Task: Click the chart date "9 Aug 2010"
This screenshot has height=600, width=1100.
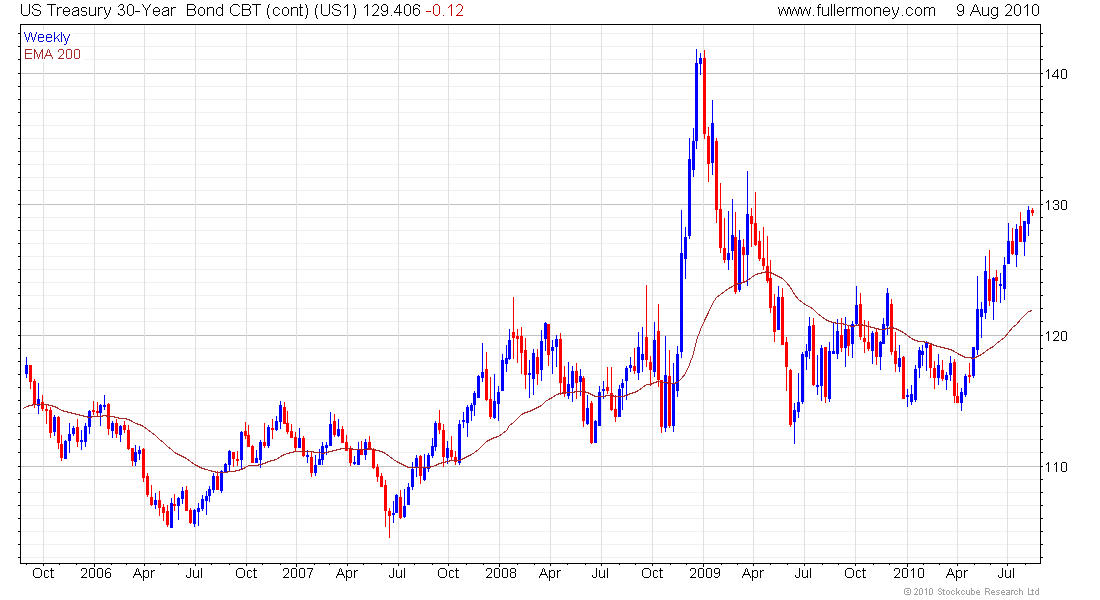Action: [998, 11]
